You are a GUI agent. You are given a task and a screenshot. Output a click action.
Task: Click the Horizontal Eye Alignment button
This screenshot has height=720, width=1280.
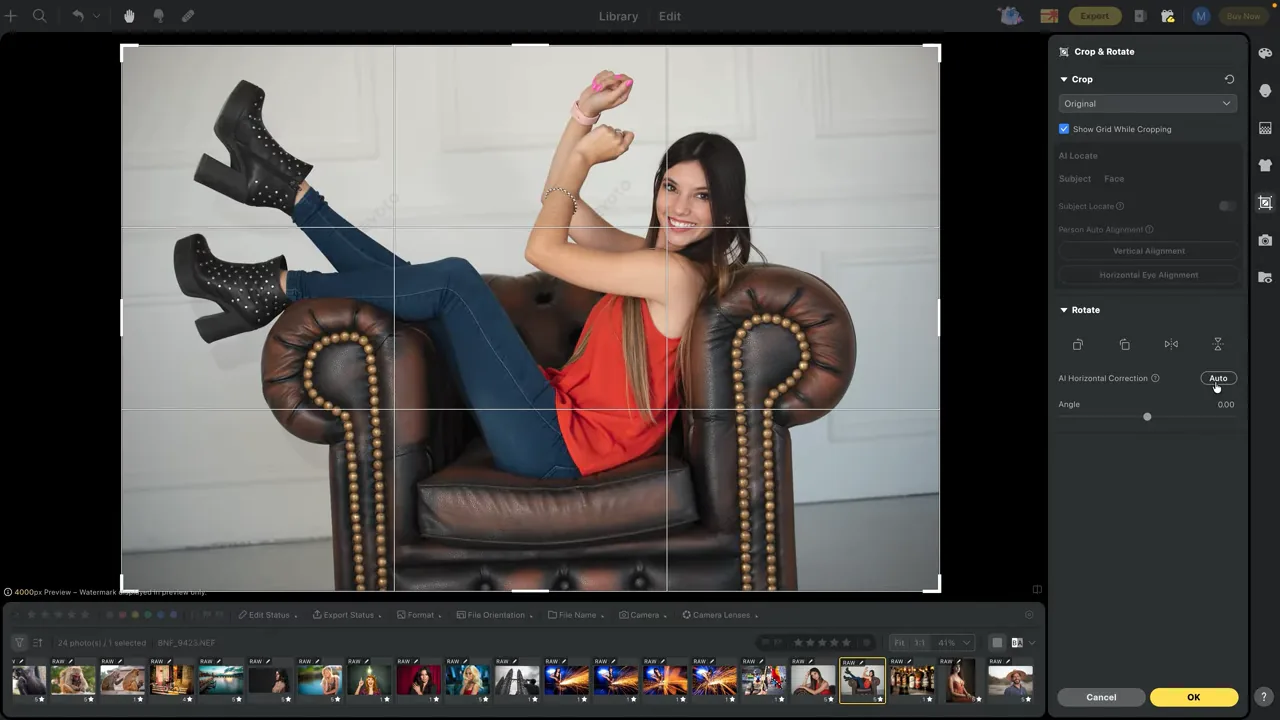pyautogui.click(x=1148, y=275)
